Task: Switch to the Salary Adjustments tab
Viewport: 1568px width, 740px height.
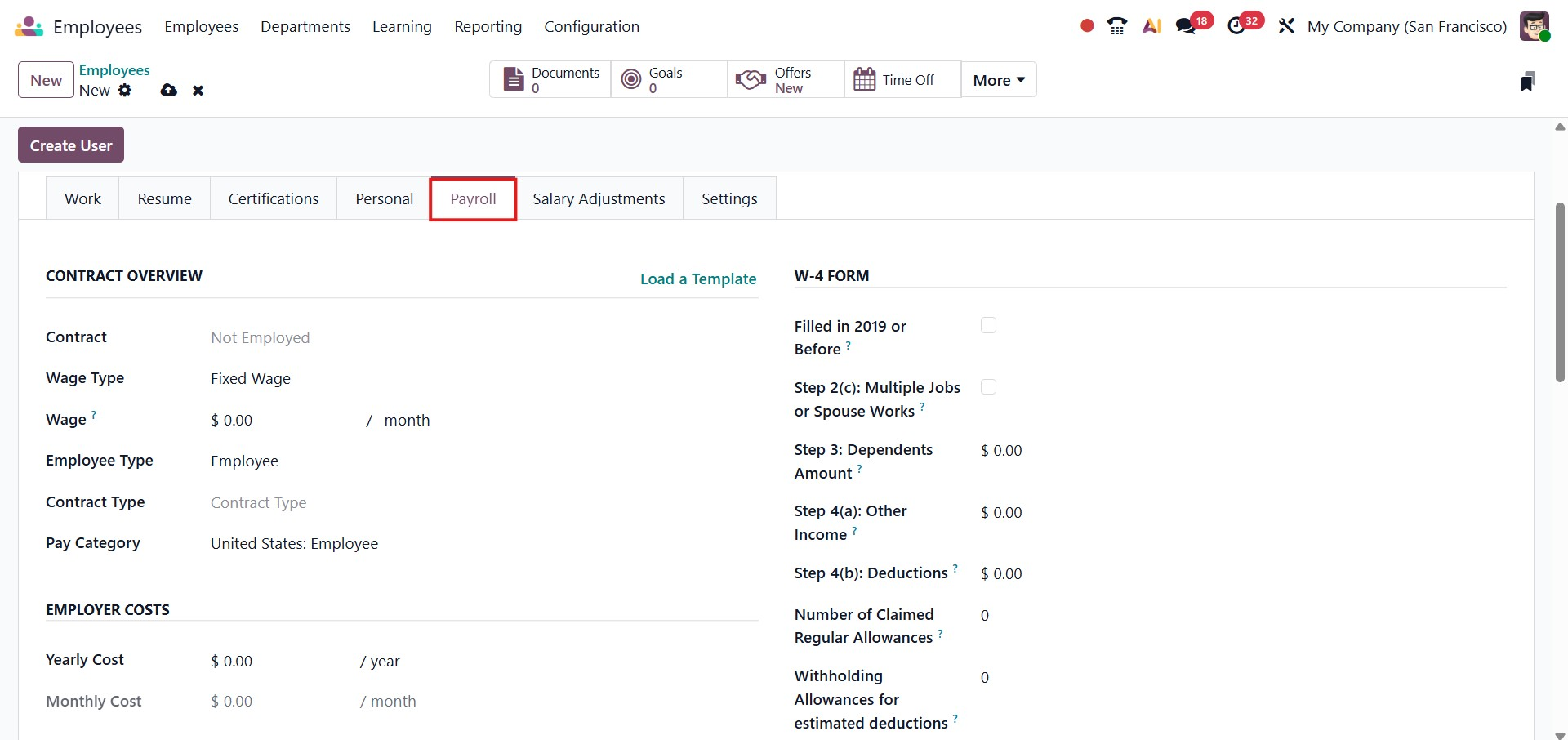Action: coord(599,198)
